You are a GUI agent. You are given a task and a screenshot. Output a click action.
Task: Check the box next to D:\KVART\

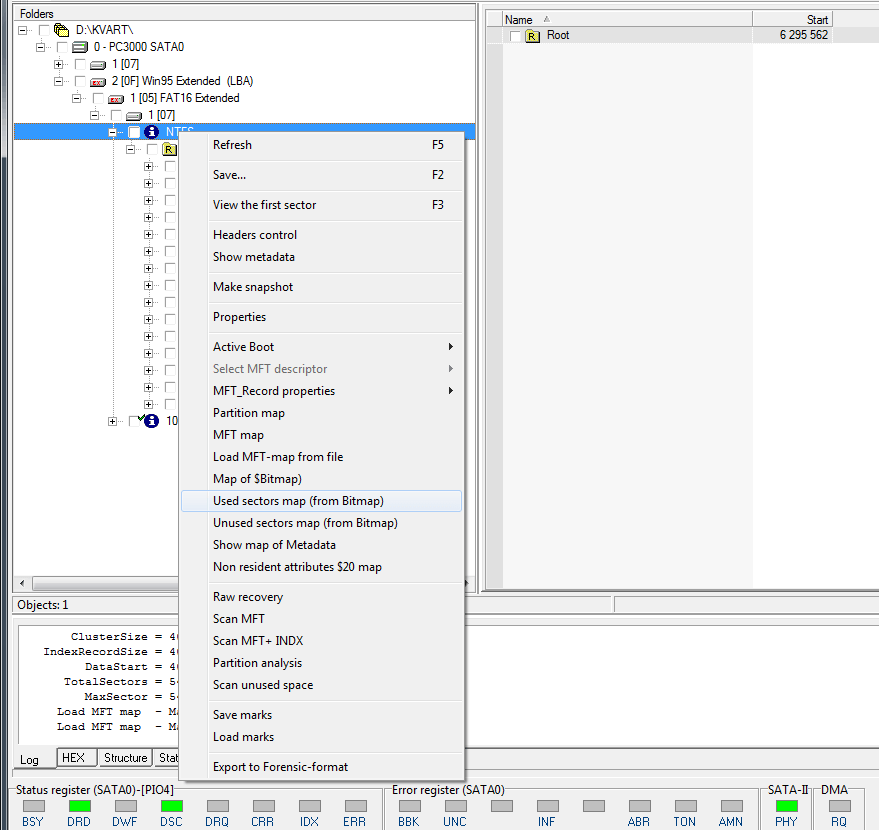pos(44,31)
